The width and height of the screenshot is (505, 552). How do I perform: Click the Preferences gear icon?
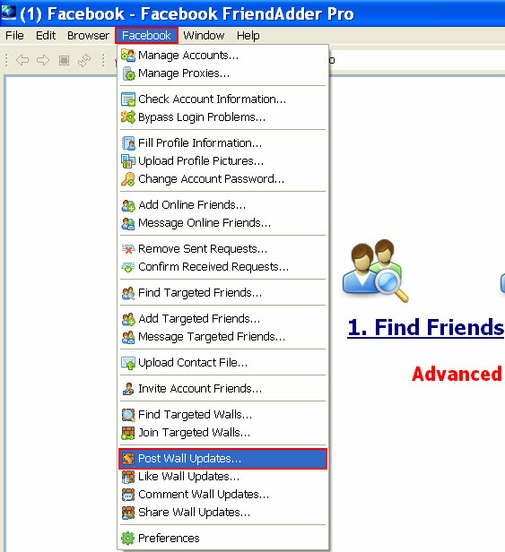pos(128,538)
